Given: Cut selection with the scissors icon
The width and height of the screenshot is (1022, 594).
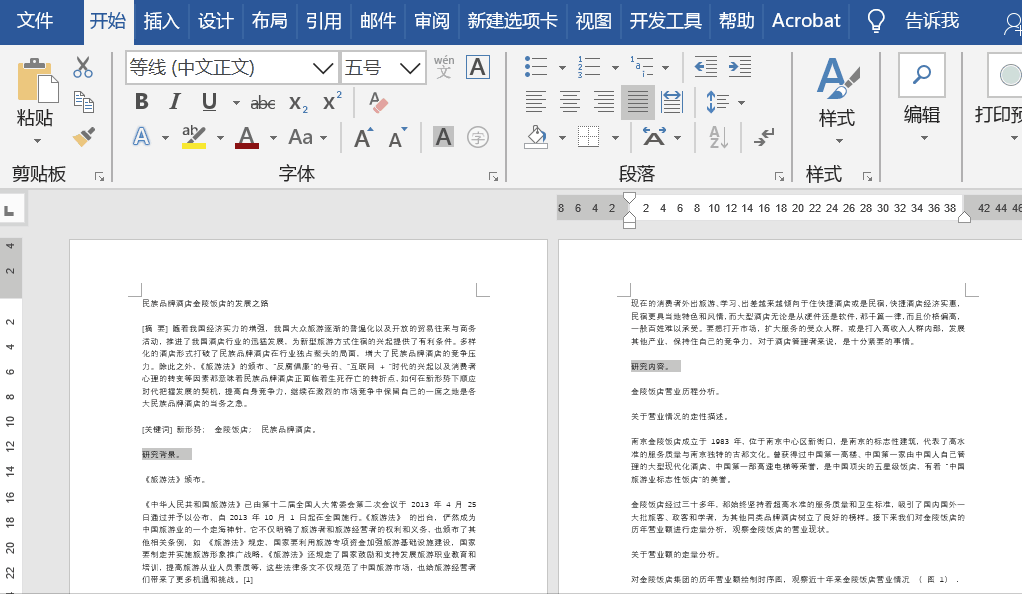Looking at the screenshot, I should [x=83, y=67].
